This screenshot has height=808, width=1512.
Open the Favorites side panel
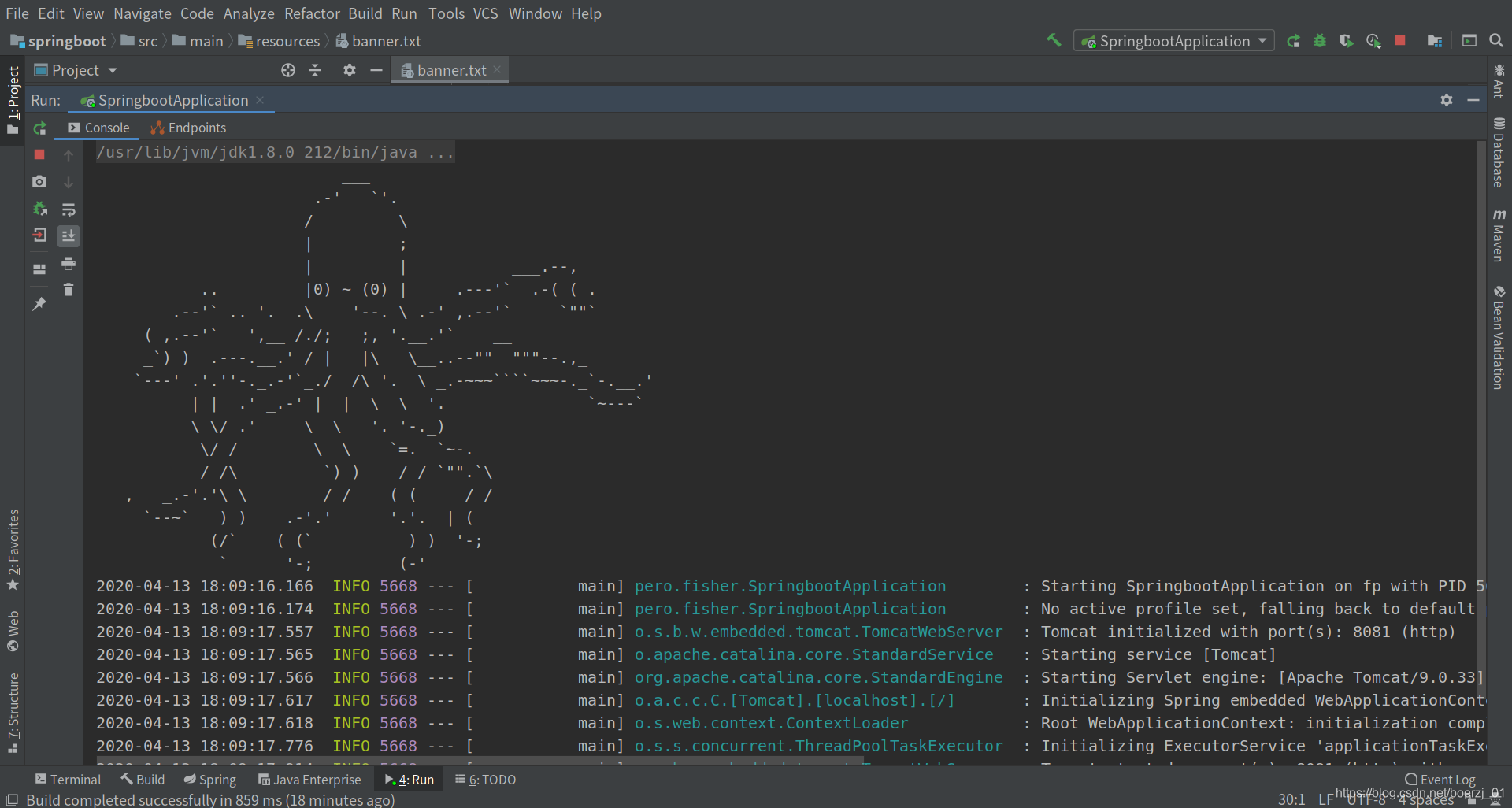13,550
